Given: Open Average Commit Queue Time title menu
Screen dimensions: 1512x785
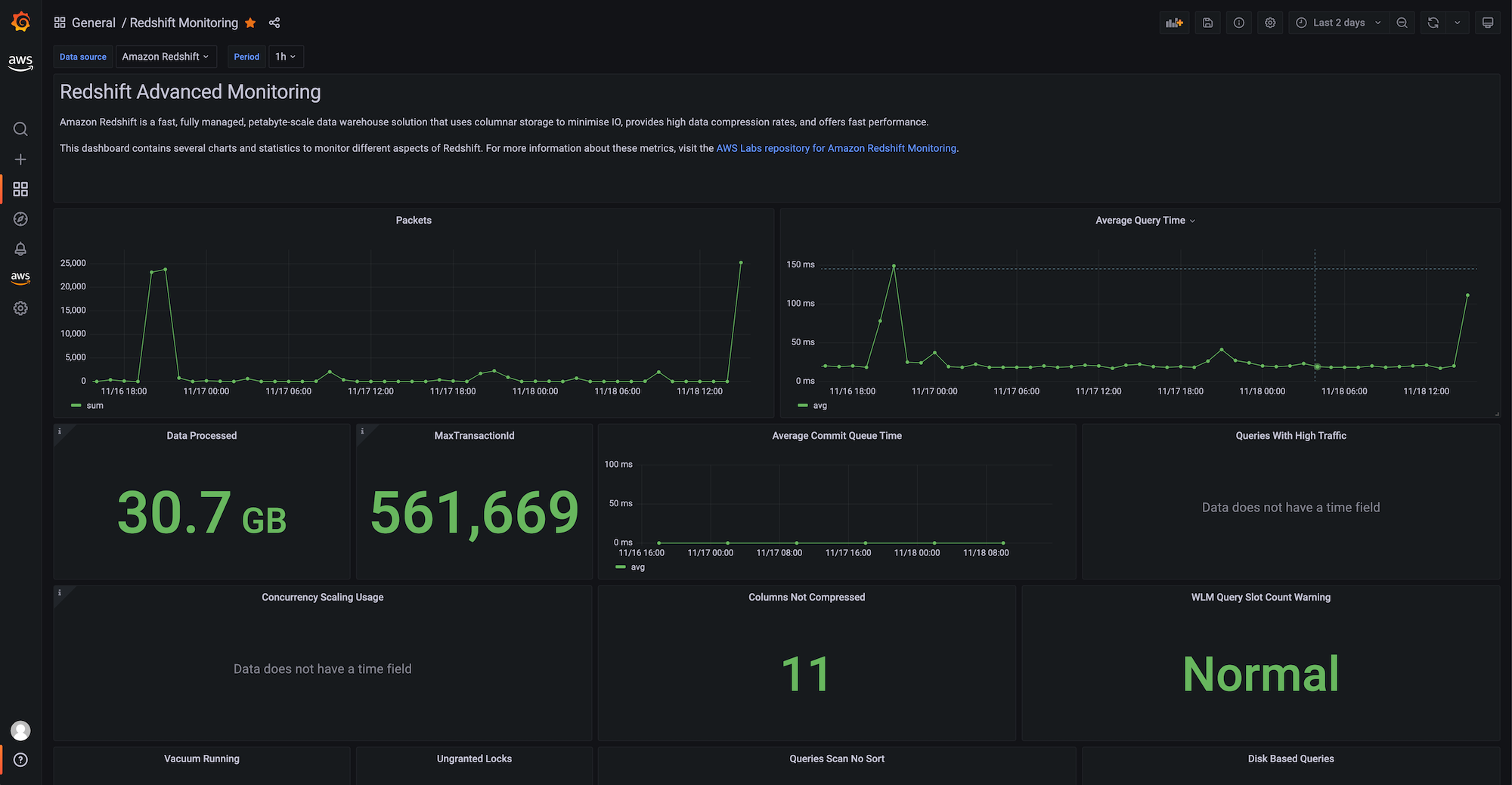Looking at the screenshot, I should 837,436.
